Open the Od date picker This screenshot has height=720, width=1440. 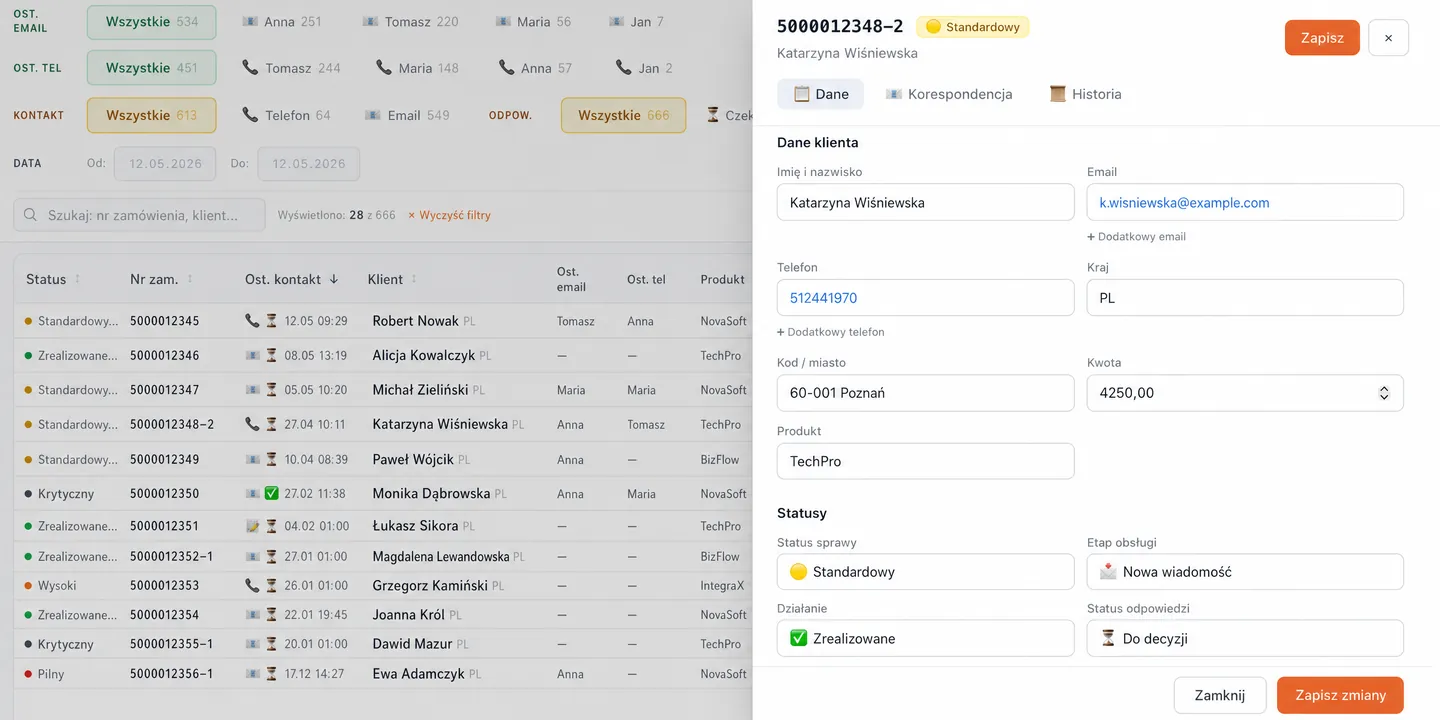click(x=165, y=163)
